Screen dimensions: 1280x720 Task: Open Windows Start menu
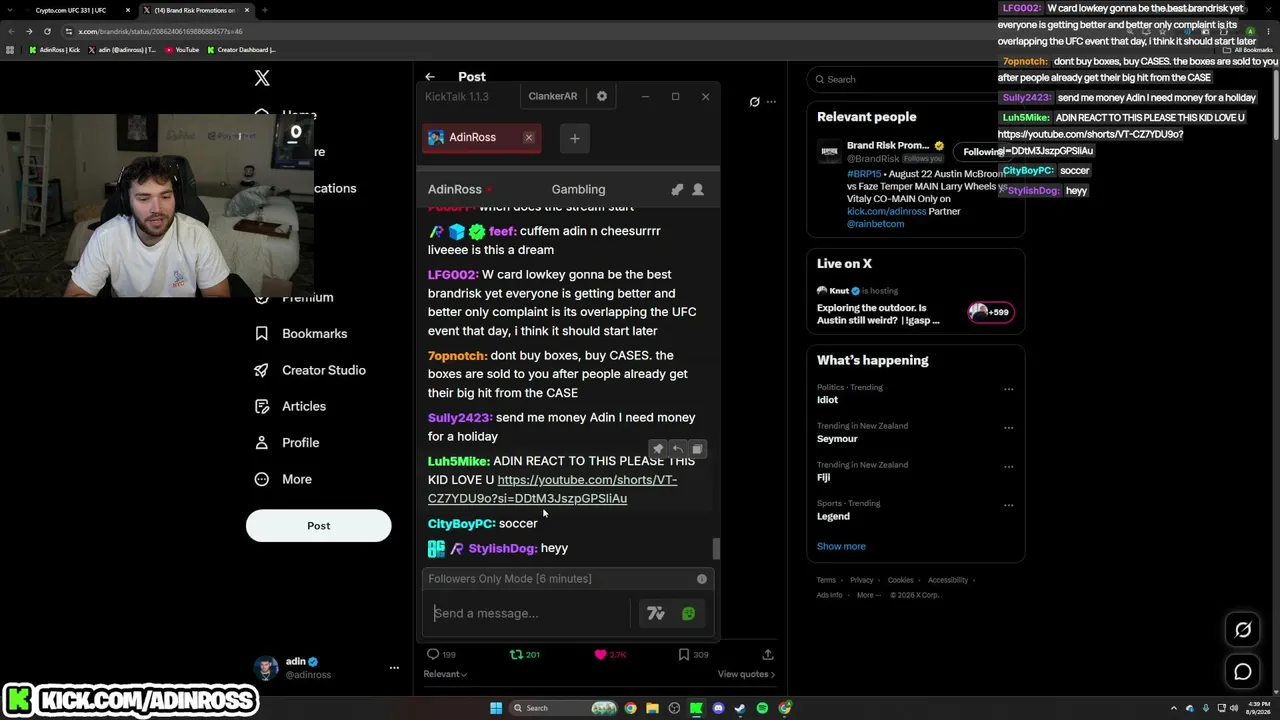[496, 708]
